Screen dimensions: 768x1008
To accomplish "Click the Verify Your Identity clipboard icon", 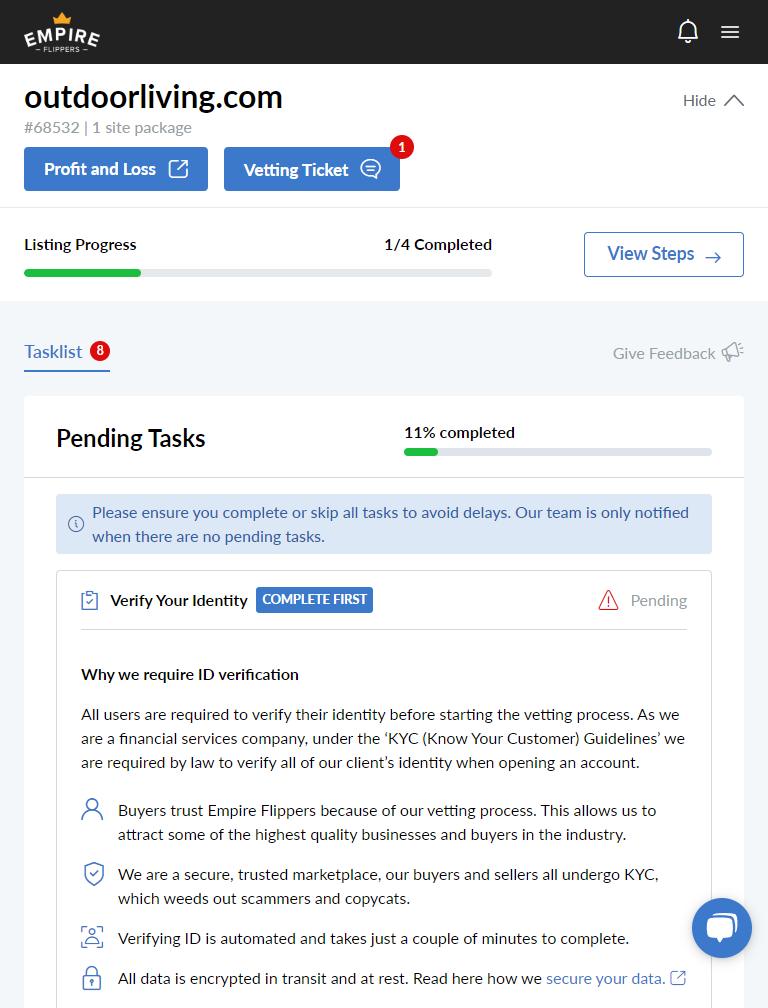I will 90,600.
